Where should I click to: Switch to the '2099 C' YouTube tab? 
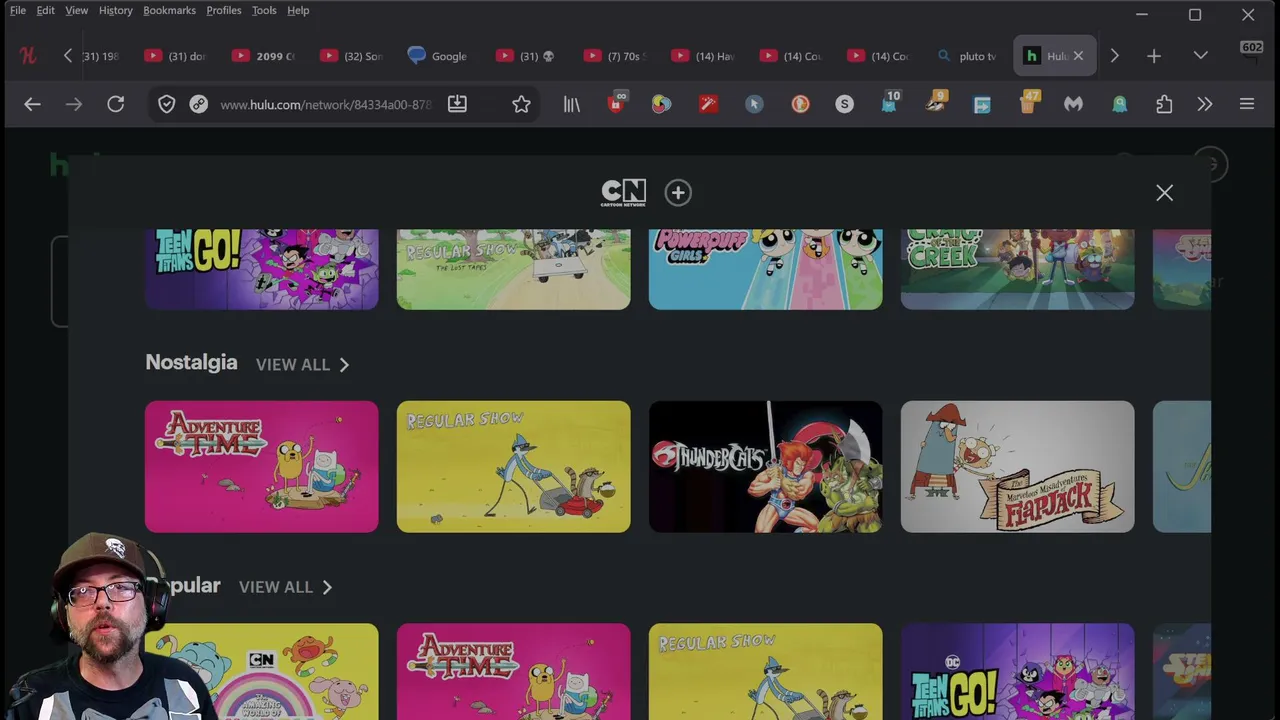(x=264, y=56)
